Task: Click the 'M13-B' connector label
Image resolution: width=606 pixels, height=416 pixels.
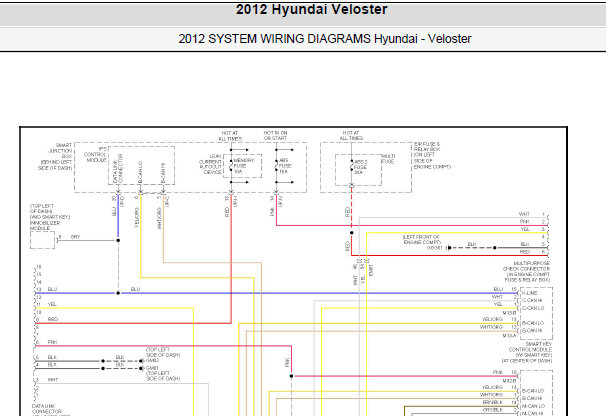Action: pyautogui.click(x=509, y=313)
